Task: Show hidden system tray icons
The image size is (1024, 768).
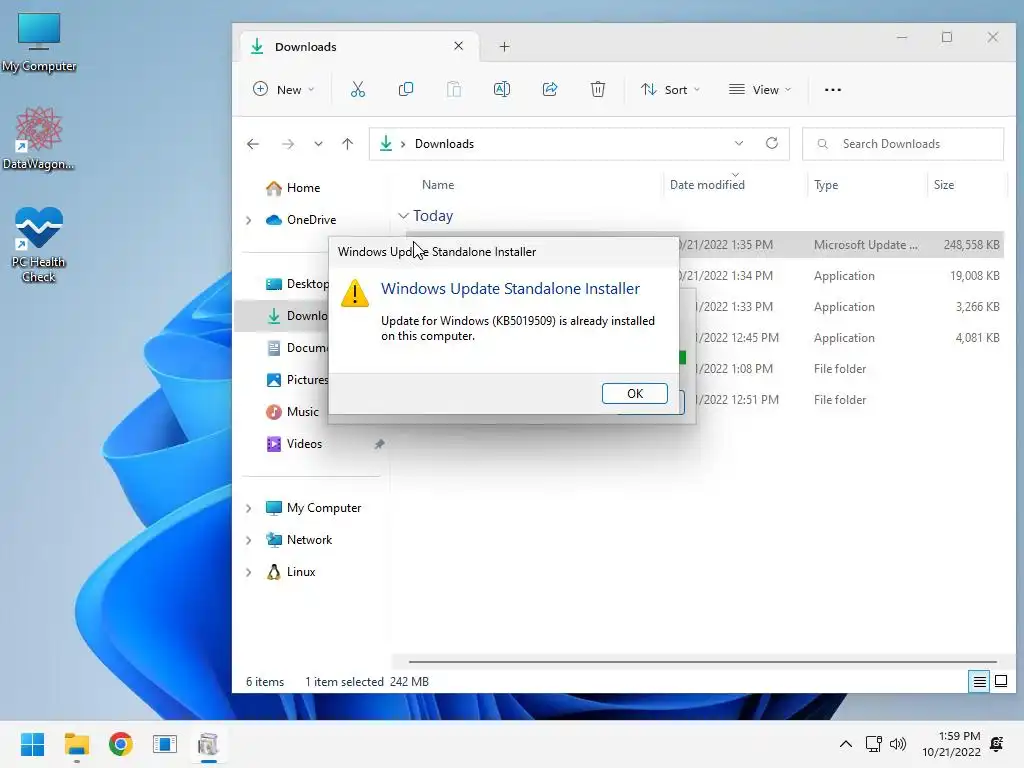Action: click(846, 744)
